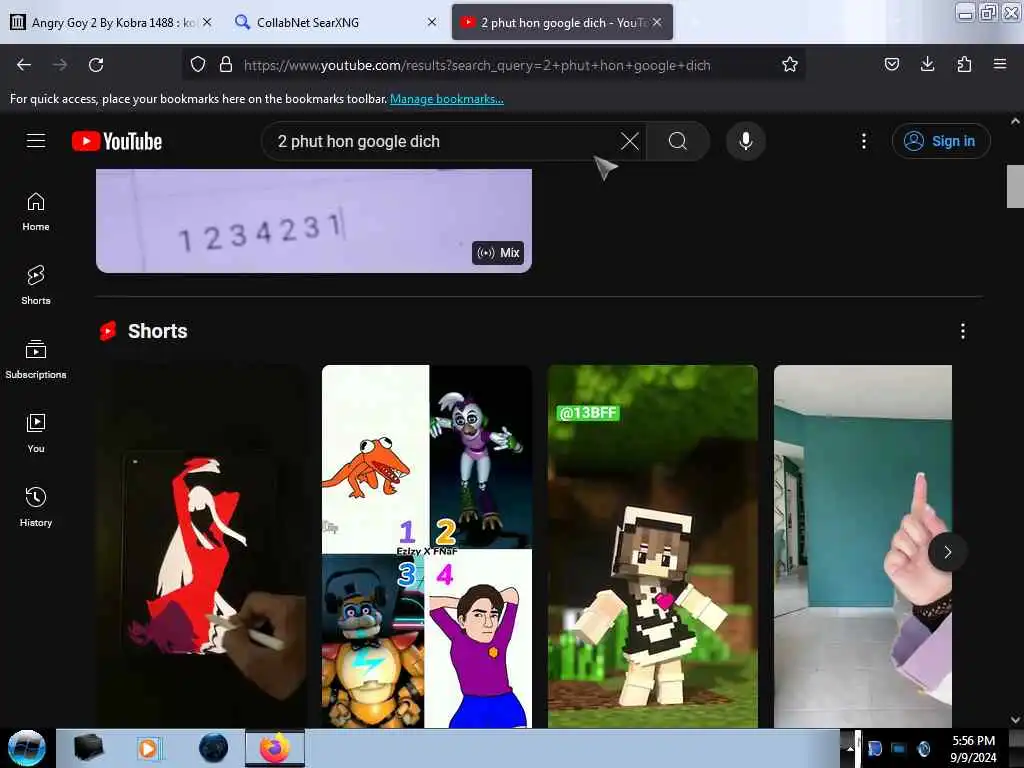Image resolution: width=1024 pixels, height=768 pixels.
Task: Click Firefox in the taskbar
Action: tap(275, 749)
